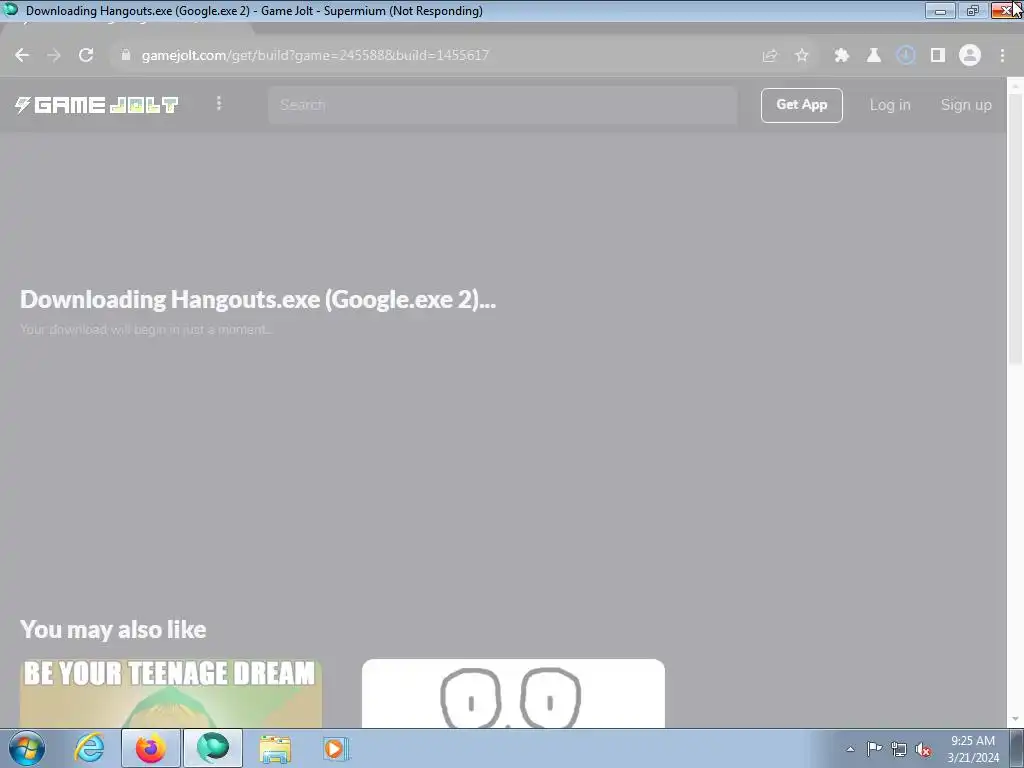This screenshot has width=1024, height=768.
Task: Toggle the browser side panel icon
Action: point(938,56)
